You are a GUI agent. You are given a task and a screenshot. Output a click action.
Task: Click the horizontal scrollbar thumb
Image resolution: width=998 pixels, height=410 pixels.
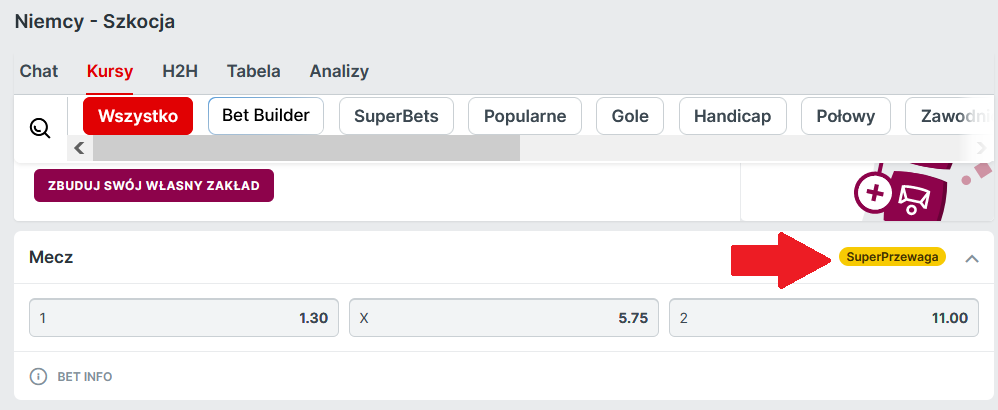tap(306, 148)
